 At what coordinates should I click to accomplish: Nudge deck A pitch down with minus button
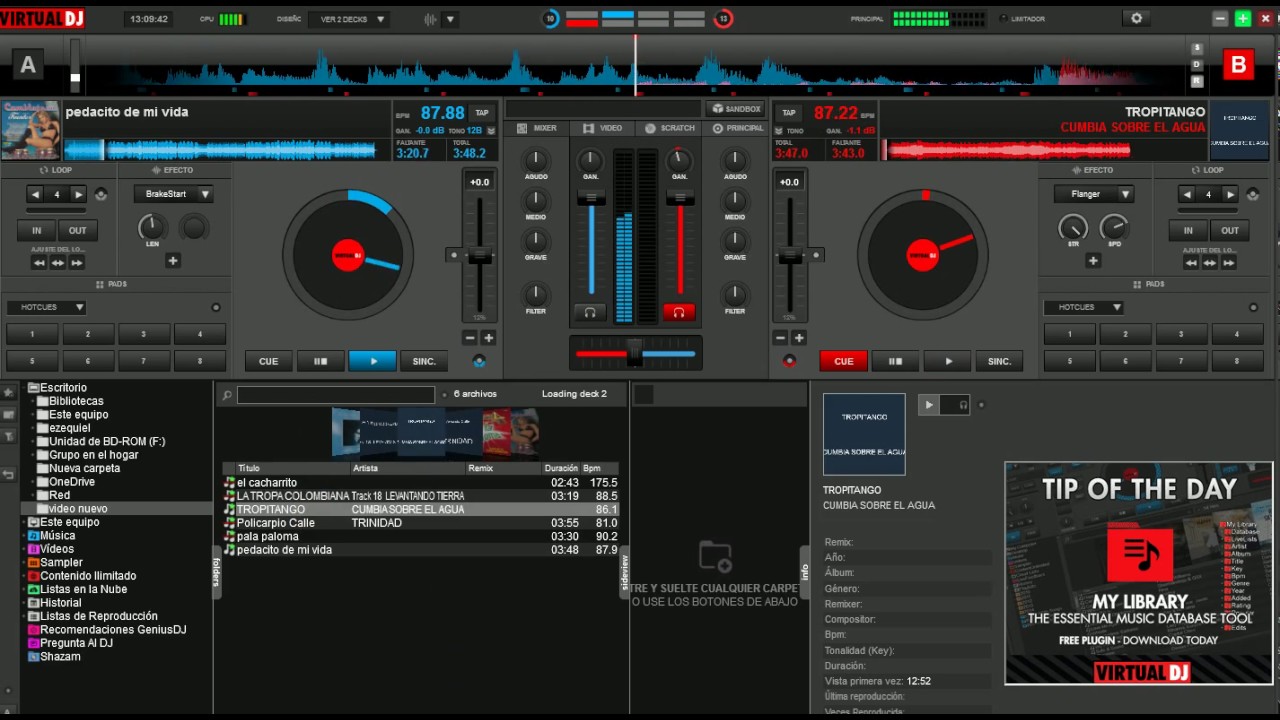pyautogui.click(x=470, y=338)
